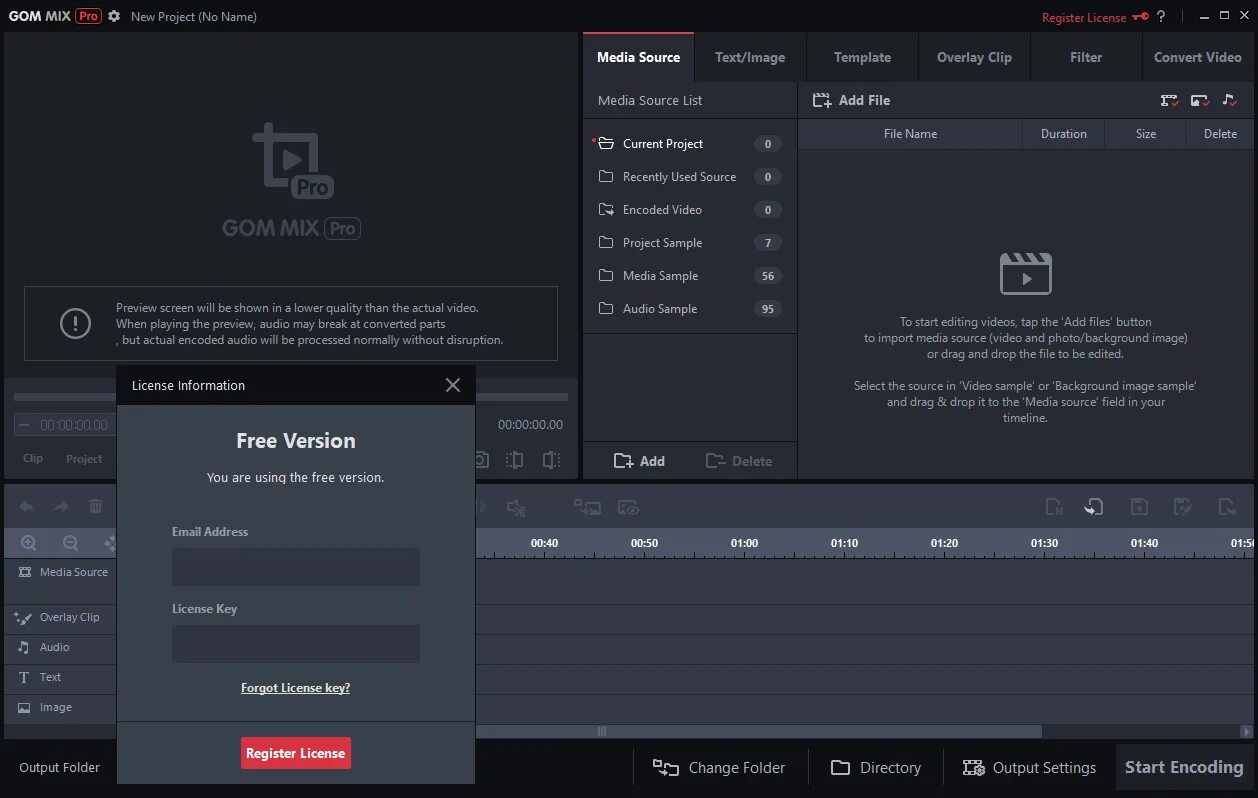Click the snapshot camera icon
The height and width of the screenshot is (798, 1258).
481,460
